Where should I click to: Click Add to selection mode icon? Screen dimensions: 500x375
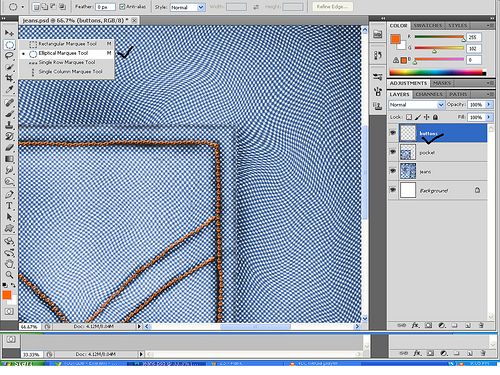(44, 7)
